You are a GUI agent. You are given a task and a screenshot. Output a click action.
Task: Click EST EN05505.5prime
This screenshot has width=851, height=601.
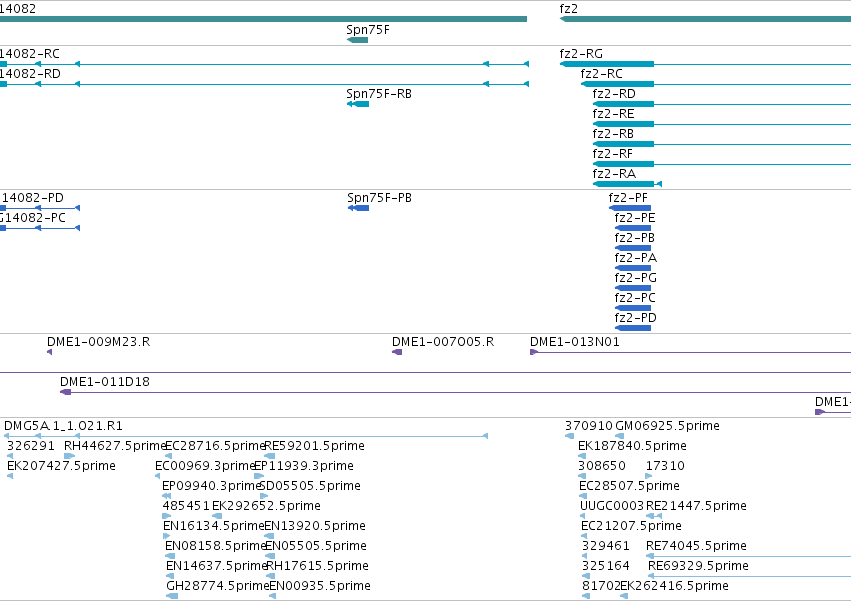tap(316, 546)
